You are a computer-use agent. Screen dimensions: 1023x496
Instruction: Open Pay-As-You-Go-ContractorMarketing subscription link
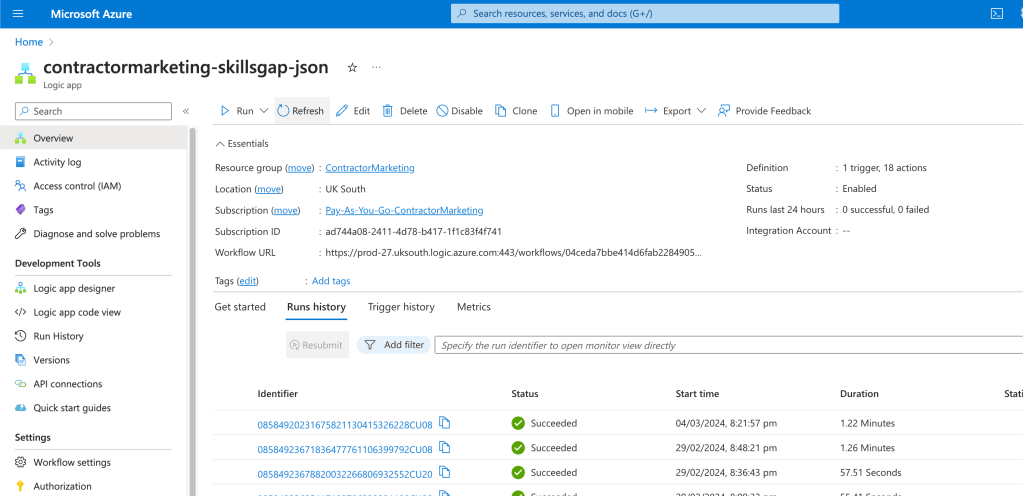tap(405, 210)
